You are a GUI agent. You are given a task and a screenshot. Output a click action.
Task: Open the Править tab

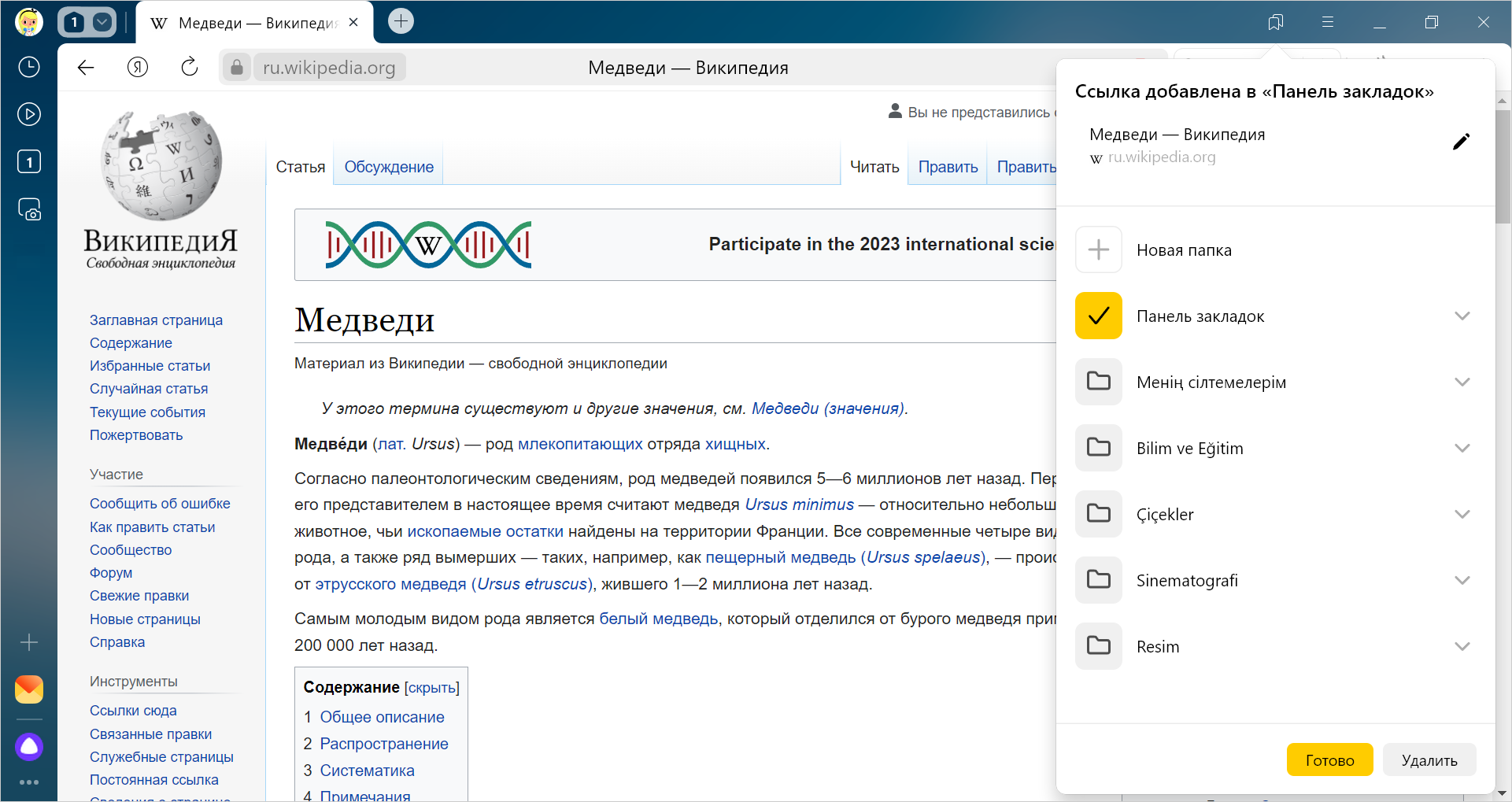pos(948,167)
